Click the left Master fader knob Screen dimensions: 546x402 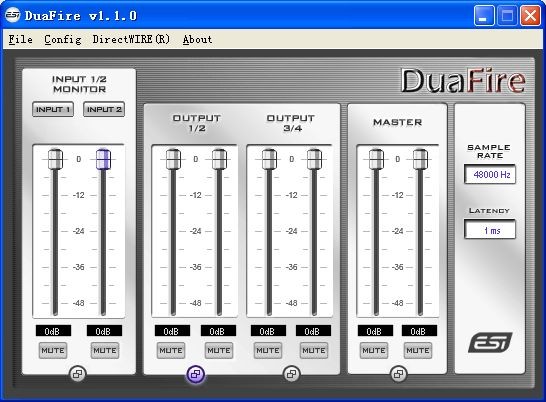tap(376, 159)
